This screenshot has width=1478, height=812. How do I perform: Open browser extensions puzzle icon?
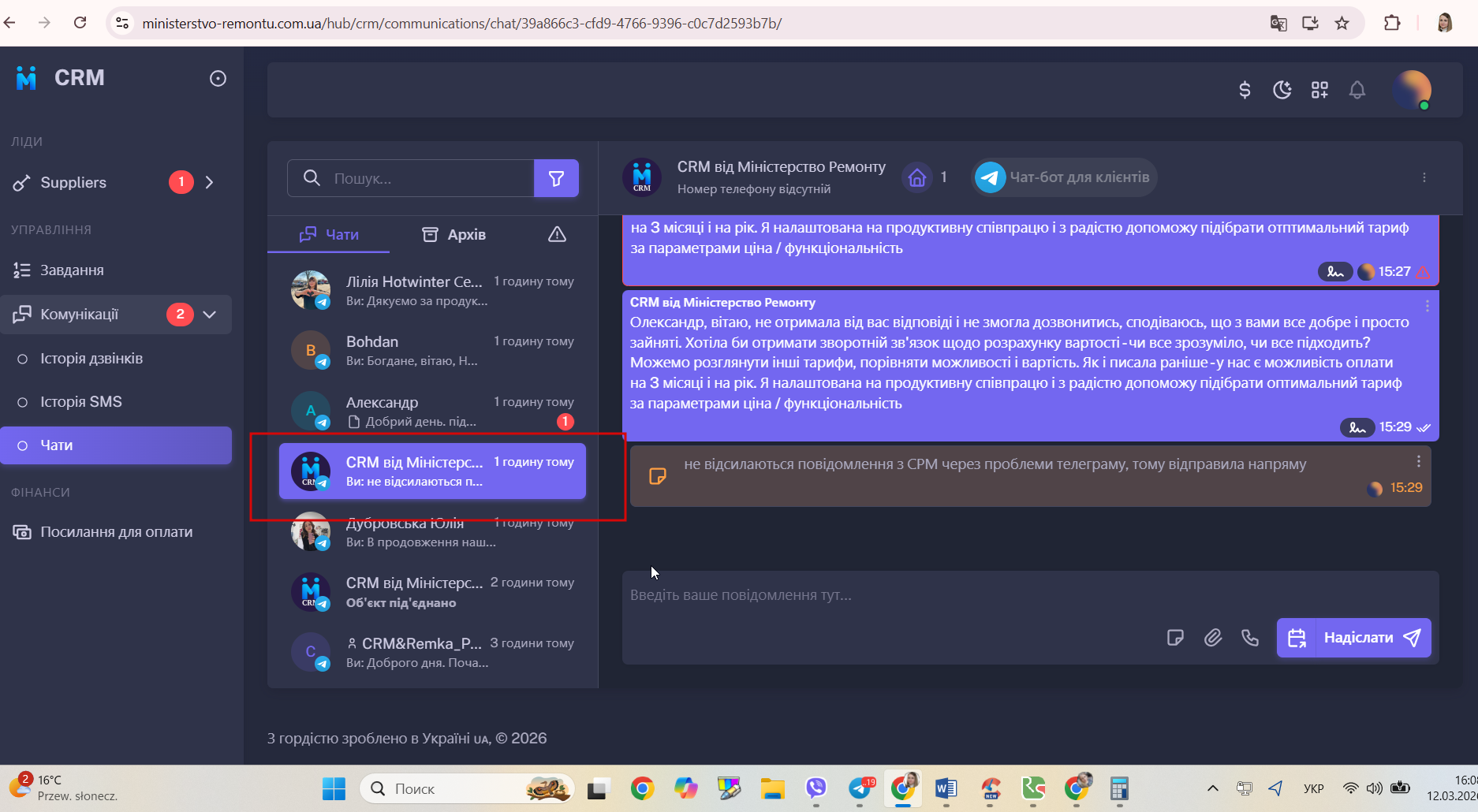1392,23
